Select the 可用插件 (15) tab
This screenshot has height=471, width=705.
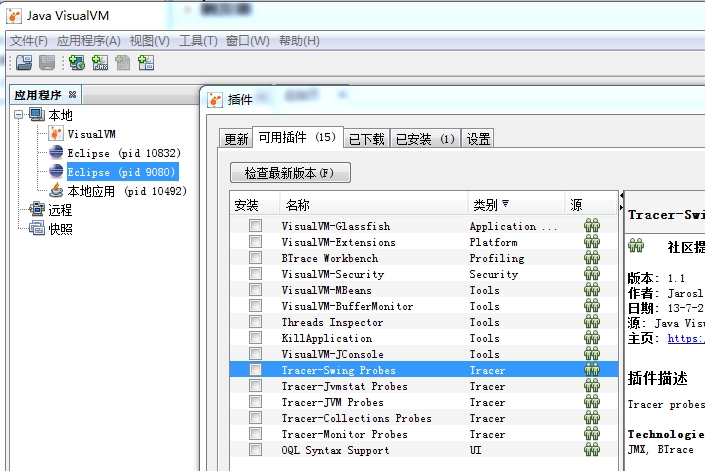coord(298,137)
